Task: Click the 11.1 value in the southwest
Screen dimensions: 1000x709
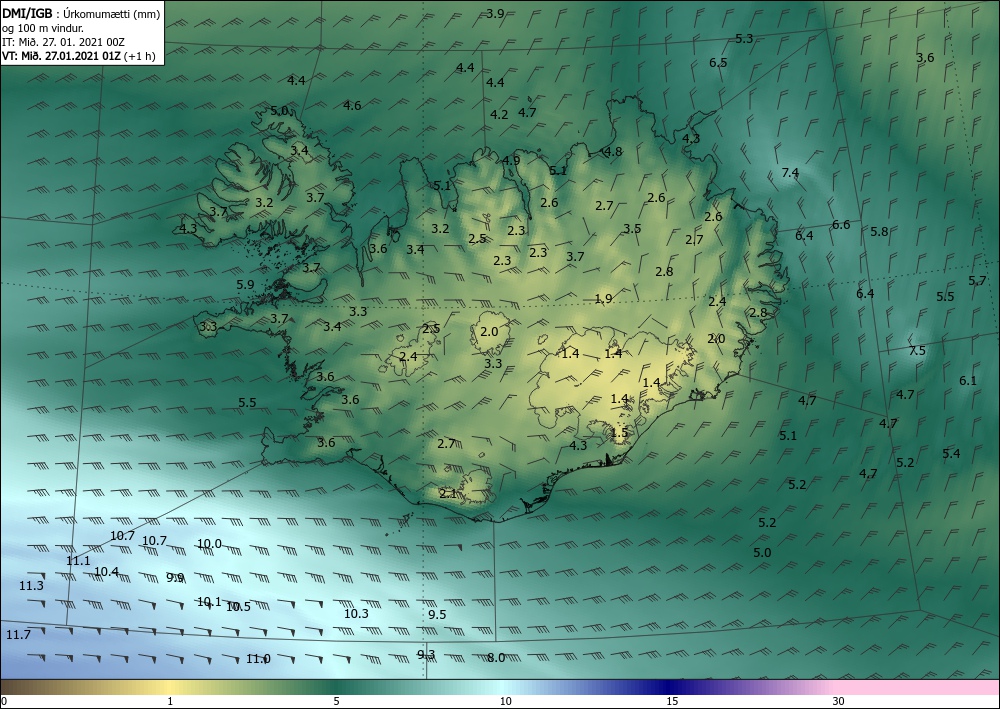Action: coord(78,560)
